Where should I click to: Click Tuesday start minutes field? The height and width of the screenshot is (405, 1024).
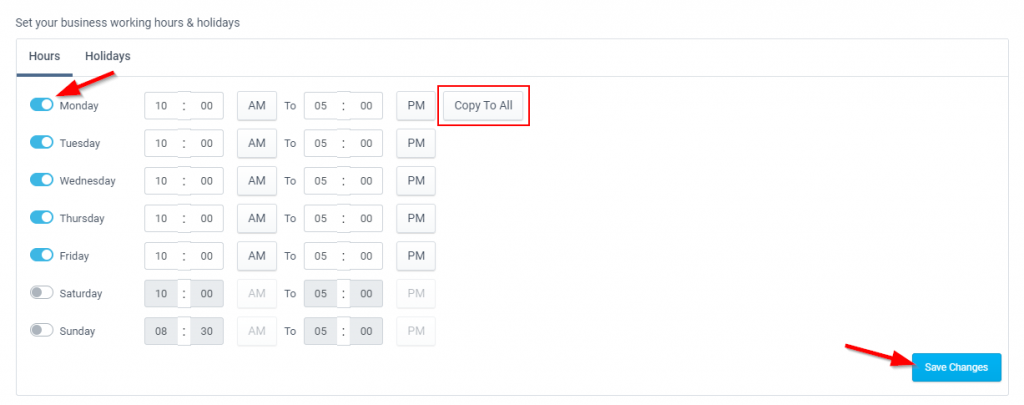tap(207, 144)
